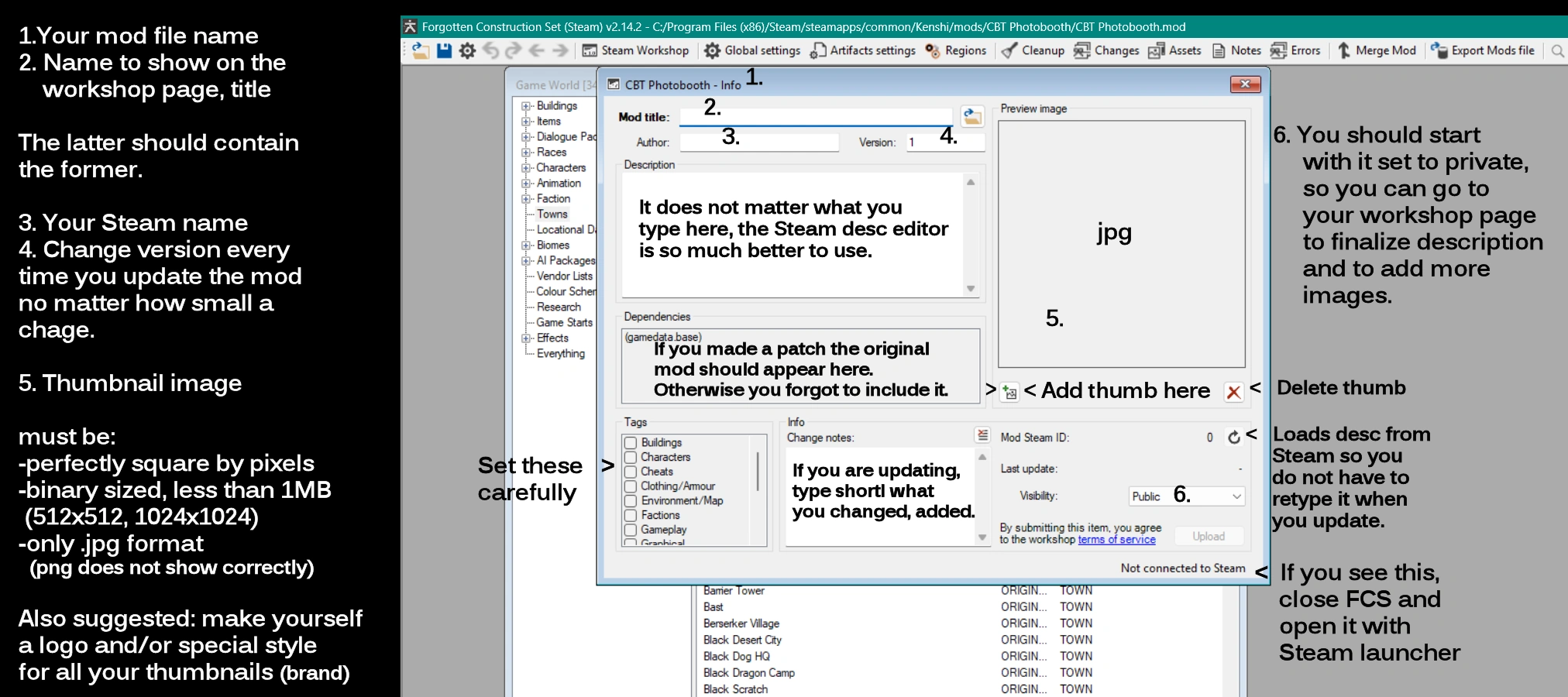1568x697 pixels.
Task: Add a preview thumbnail image with the icon
Action: [1009, 392]
